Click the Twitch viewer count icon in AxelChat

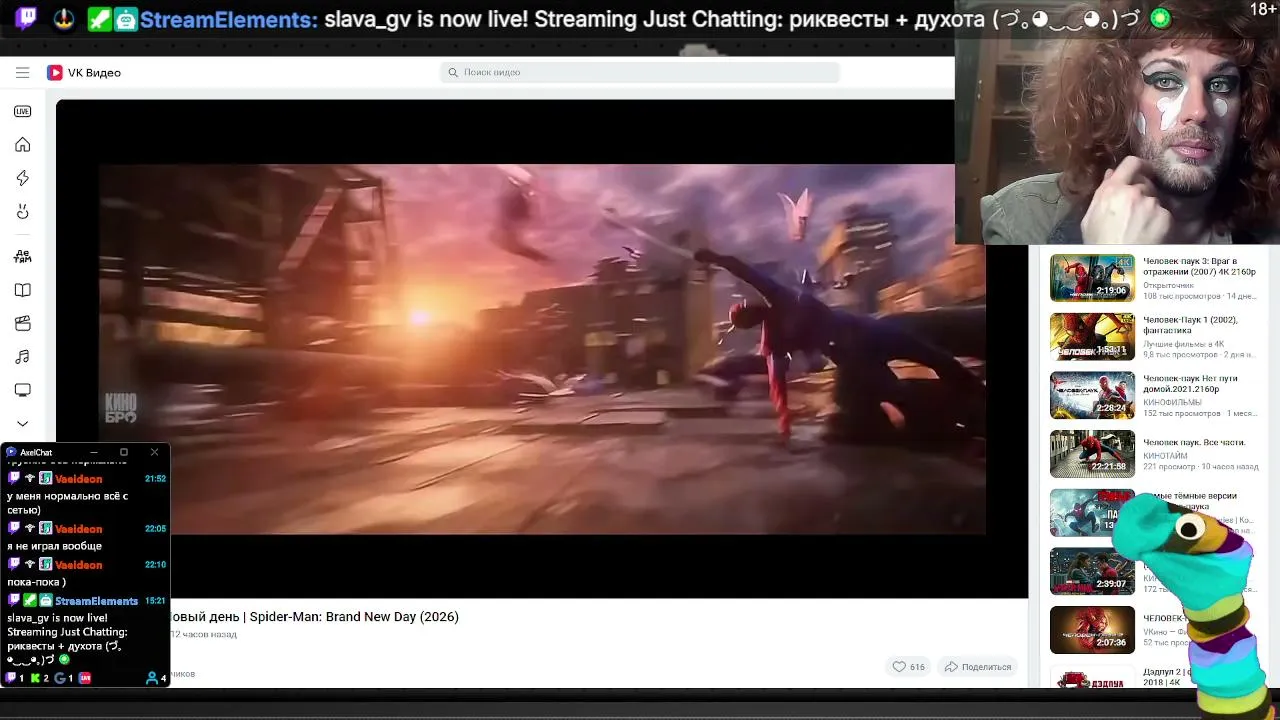[11, 678]
